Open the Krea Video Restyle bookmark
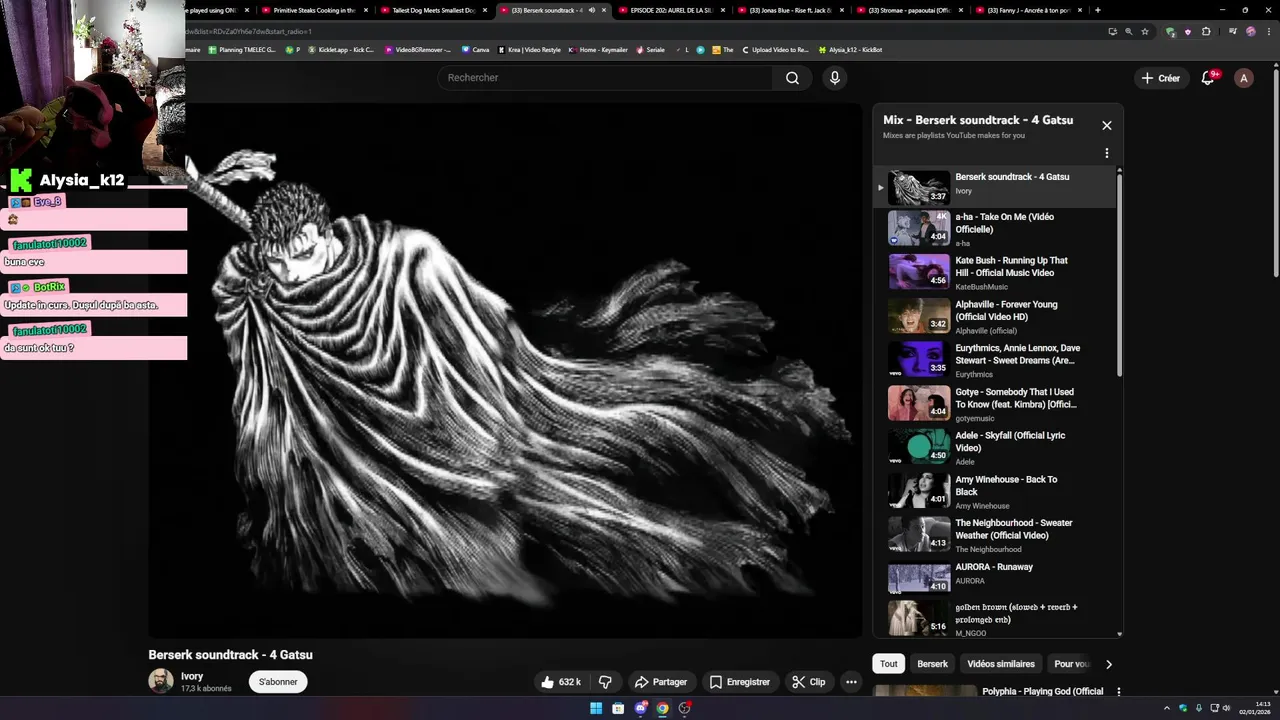1280x720 pixels. point(529,50)
